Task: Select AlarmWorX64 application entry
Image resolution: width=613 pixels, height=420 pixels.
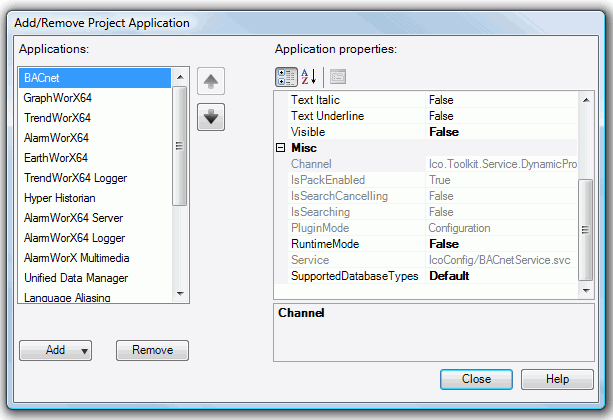Action: (x=95, y=138)
